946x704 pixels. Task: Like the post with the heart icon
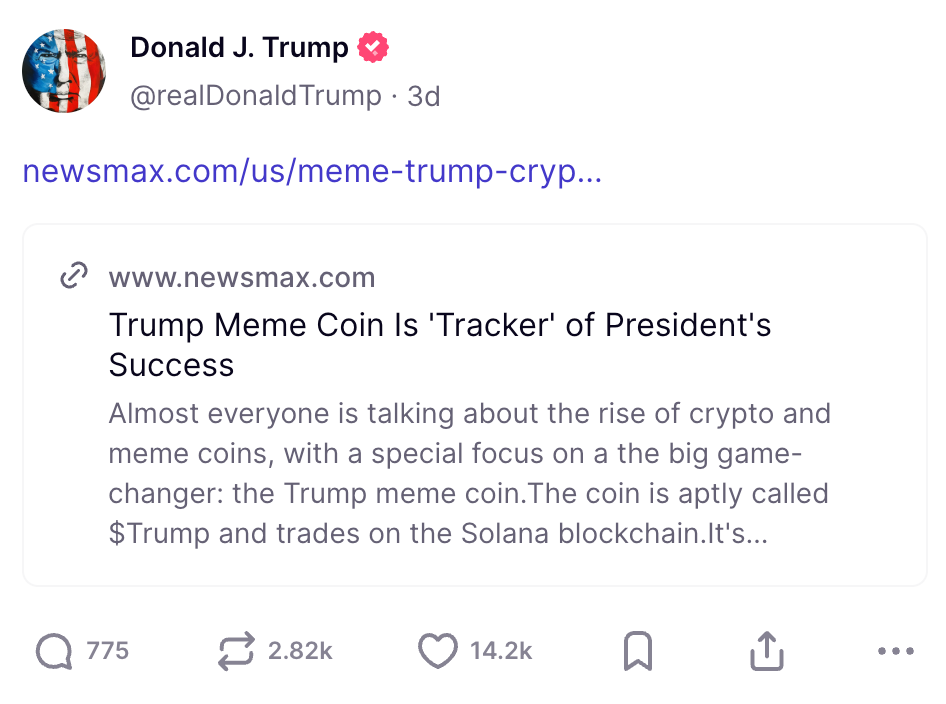(437, 652)
